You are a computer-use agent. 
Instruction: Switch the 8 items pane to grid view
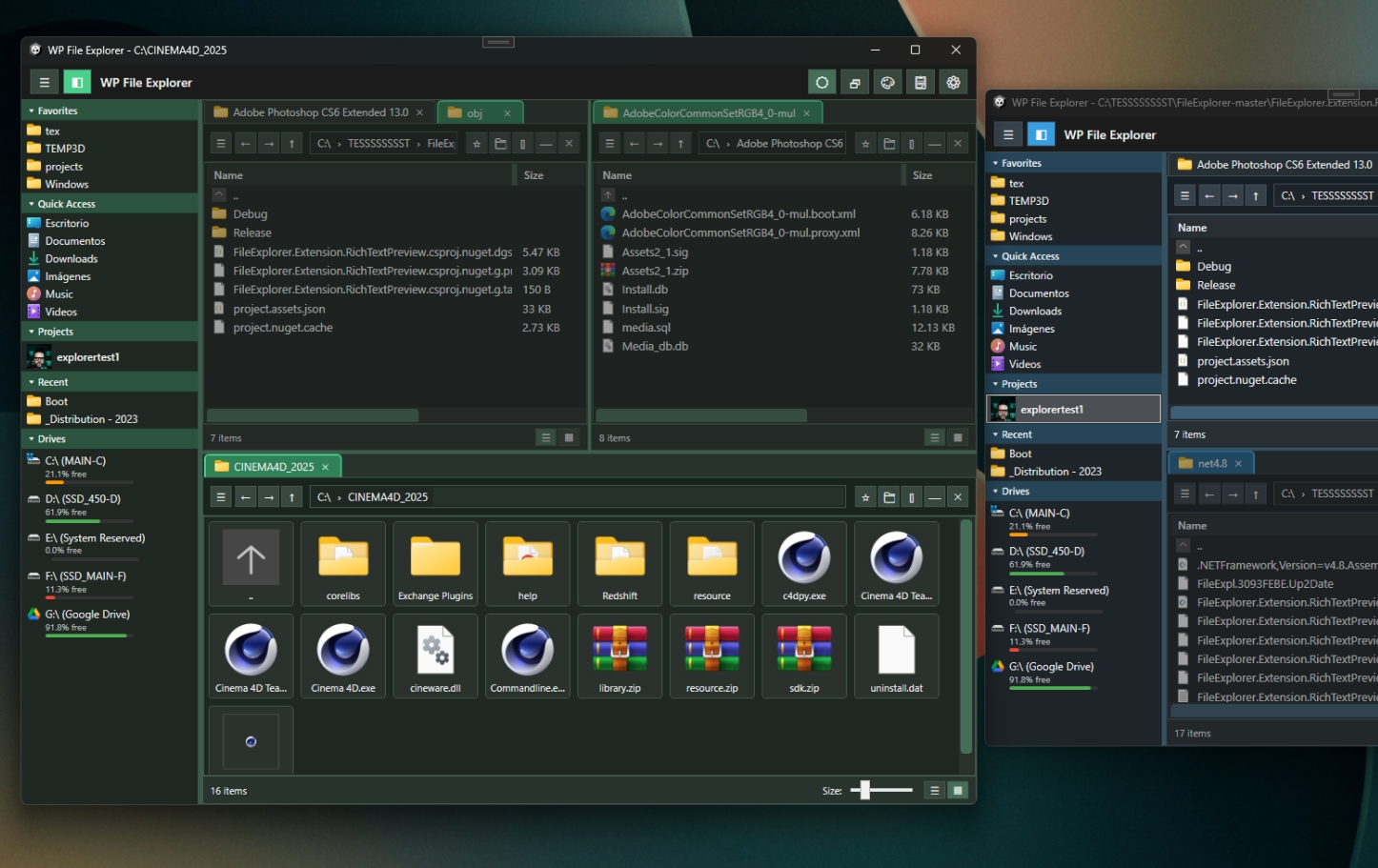coord(958,438)
